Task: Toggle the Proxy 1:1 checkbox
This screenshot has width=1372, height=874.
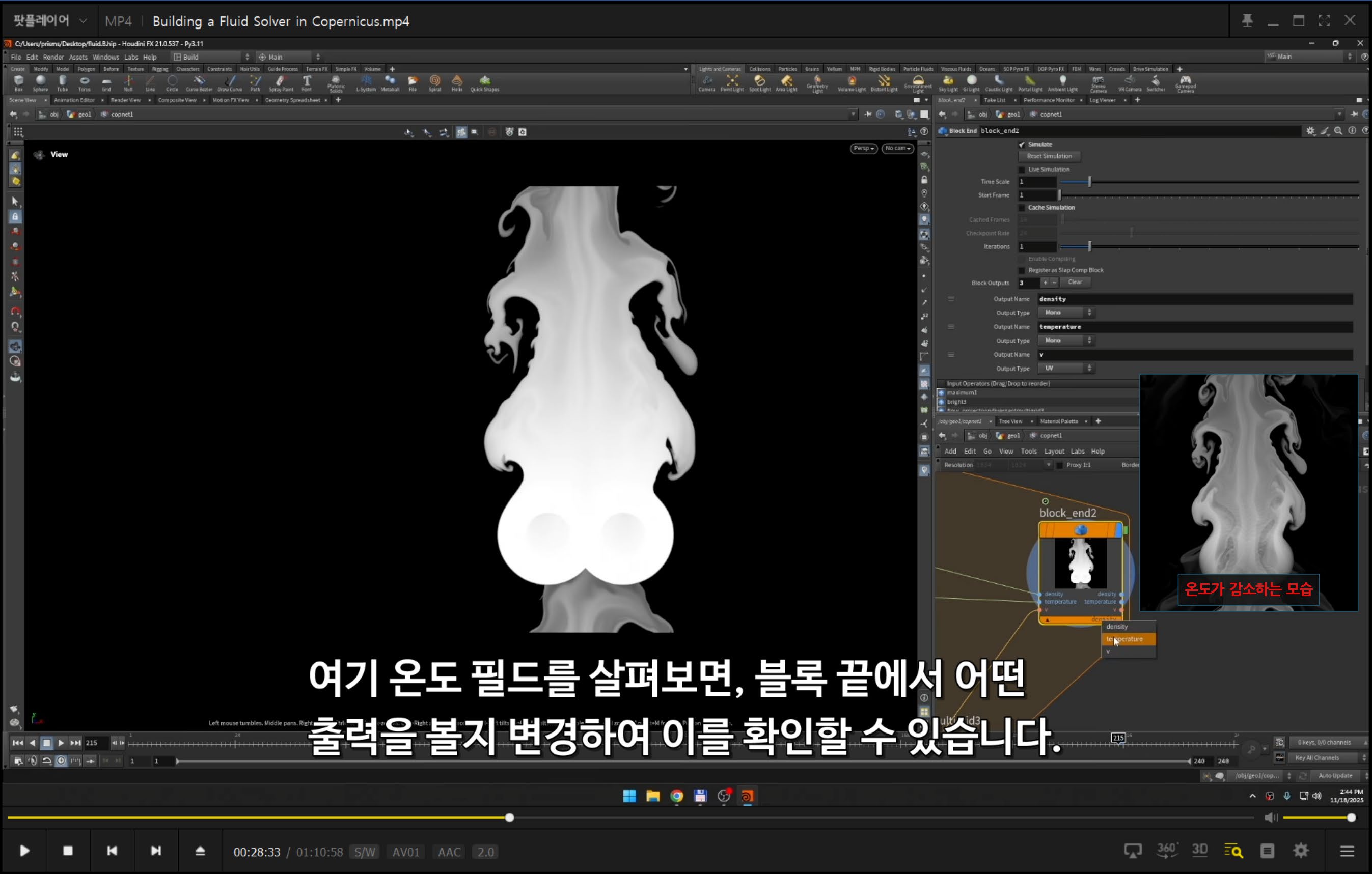Action: (x=1060, y=465)
